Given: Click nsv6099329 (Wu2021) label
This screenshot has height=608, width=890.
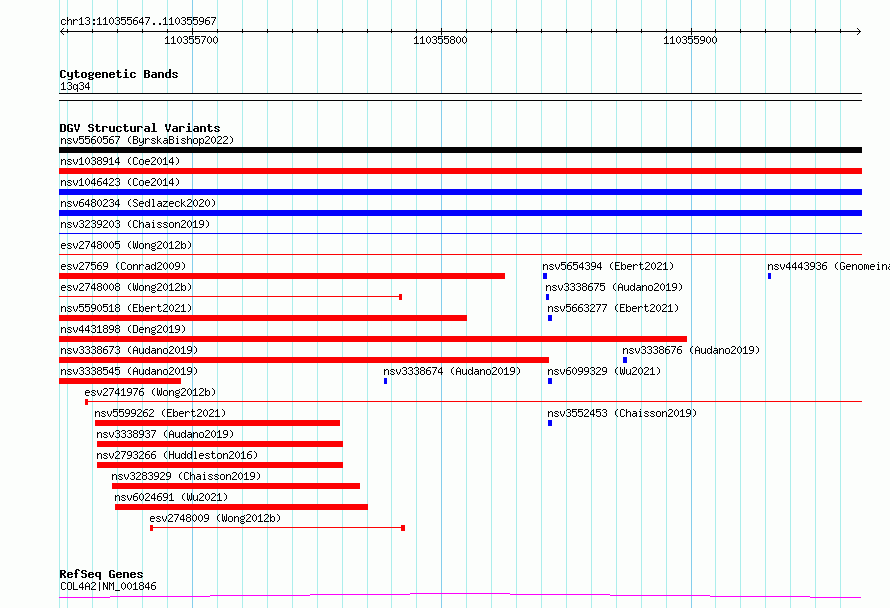Looking at the screenshot, I should tap(604, 371).
